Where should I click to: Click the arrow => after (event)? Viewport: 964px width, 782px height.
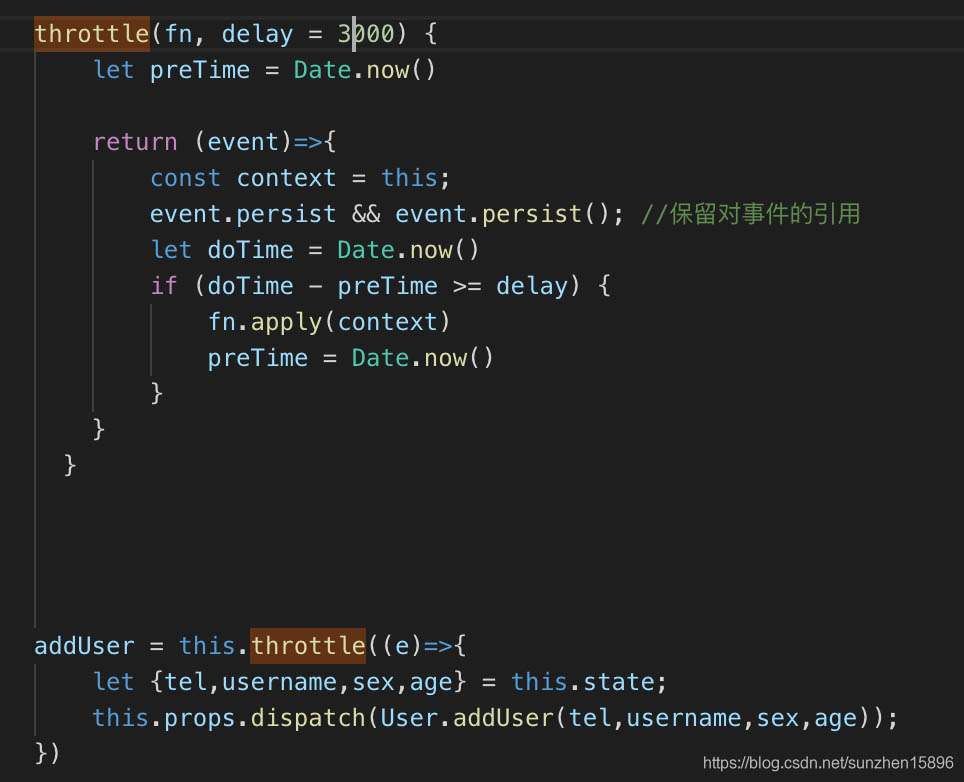pos(308,142)
